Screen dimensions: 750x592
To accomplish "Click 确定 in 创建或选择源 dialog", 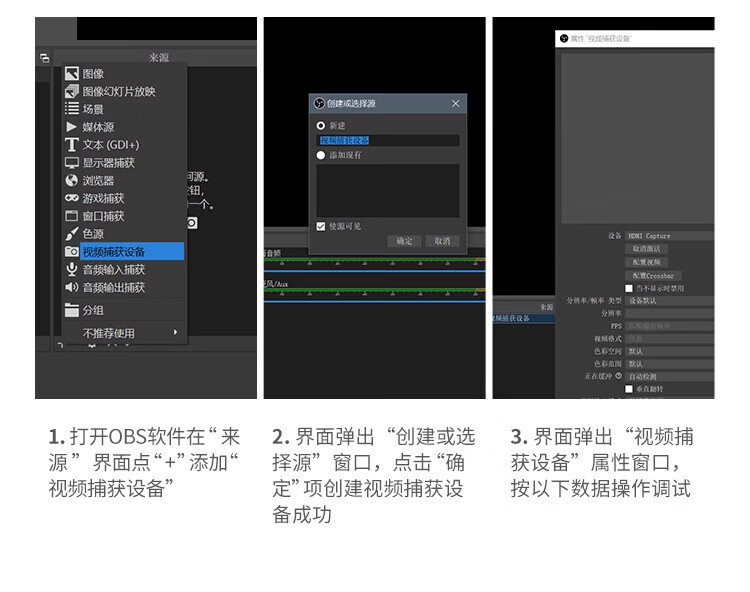I will (404, 241).
